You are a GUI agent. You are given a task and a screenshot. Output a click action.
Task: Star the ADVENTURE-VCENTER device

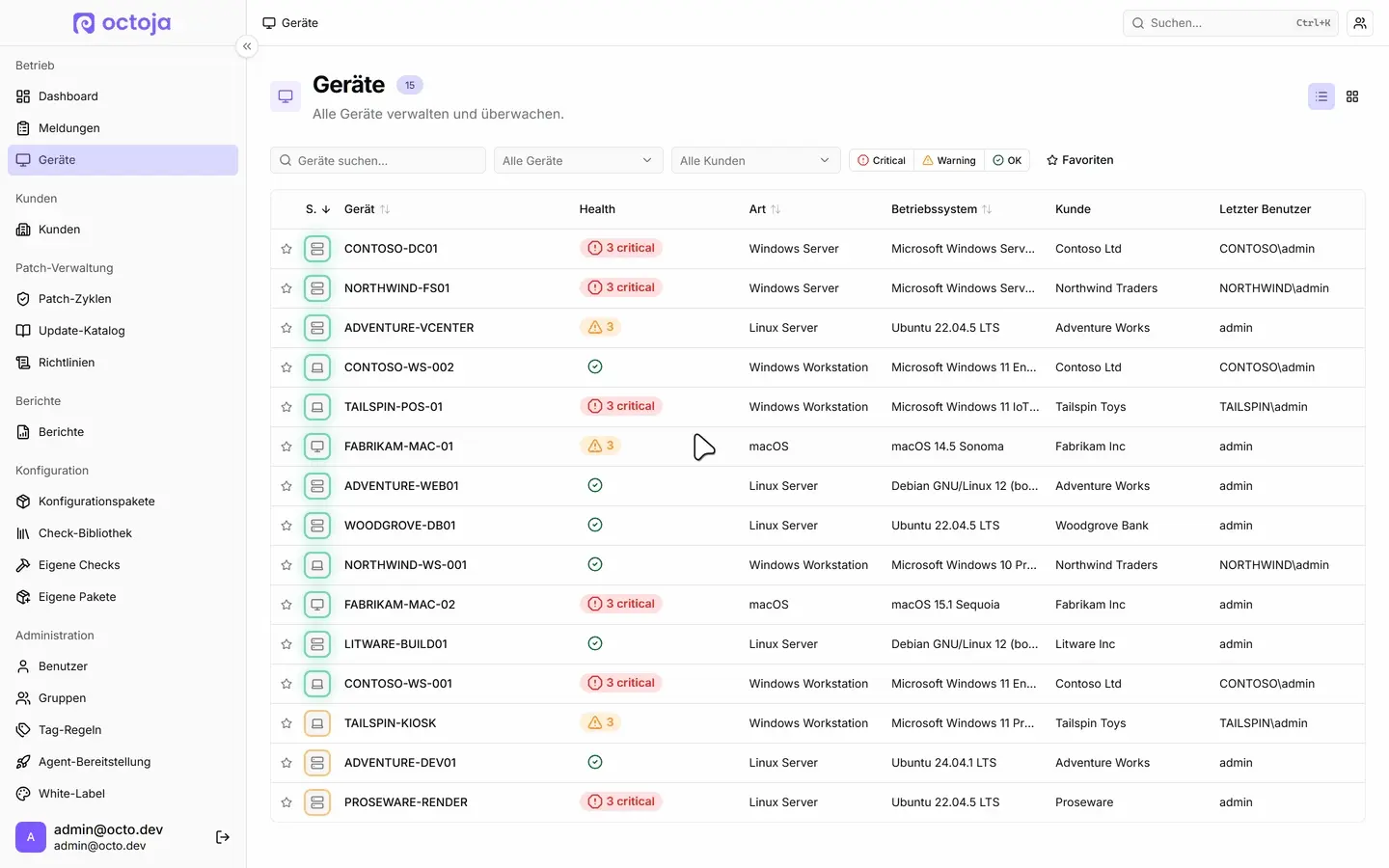(x=286, y=328)
